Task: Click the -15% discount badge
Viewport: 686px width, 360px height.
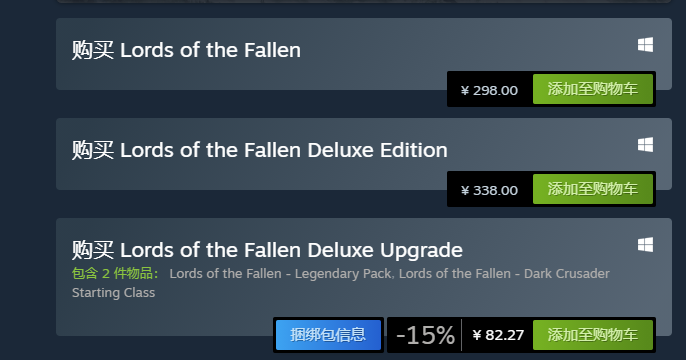Action: 425,336
